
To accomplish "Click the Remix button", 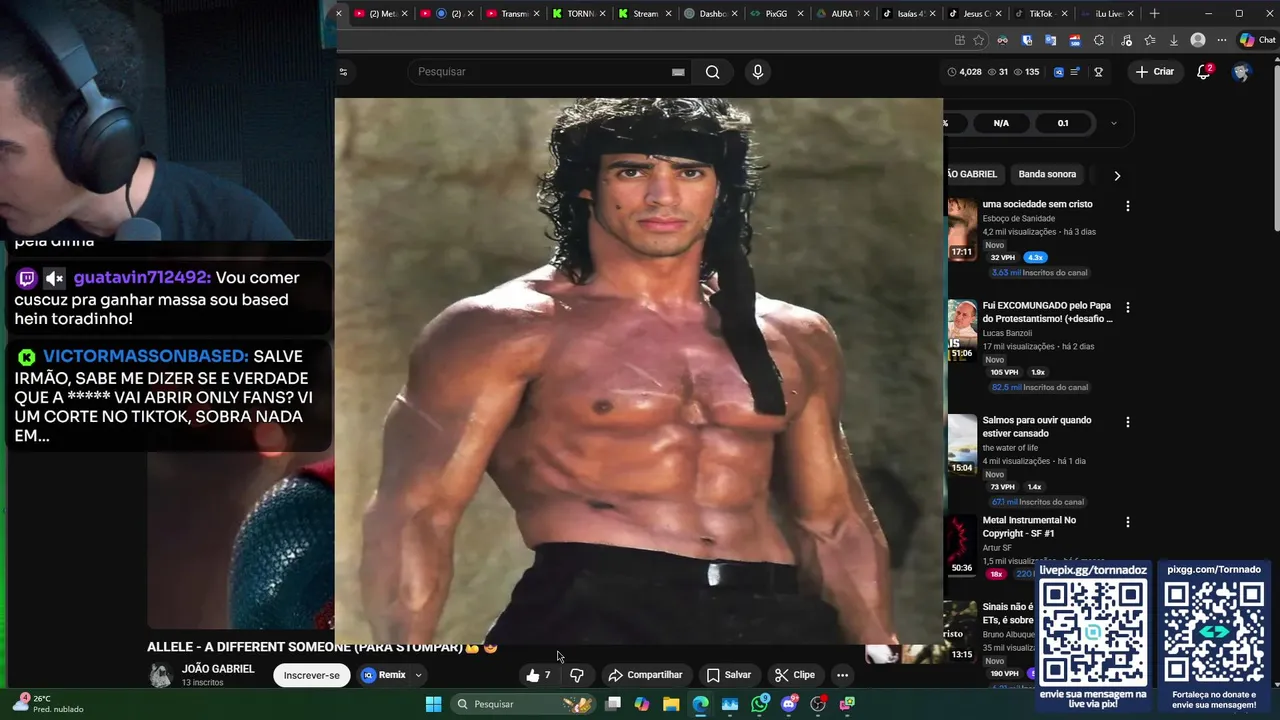I will click(384, 675).
